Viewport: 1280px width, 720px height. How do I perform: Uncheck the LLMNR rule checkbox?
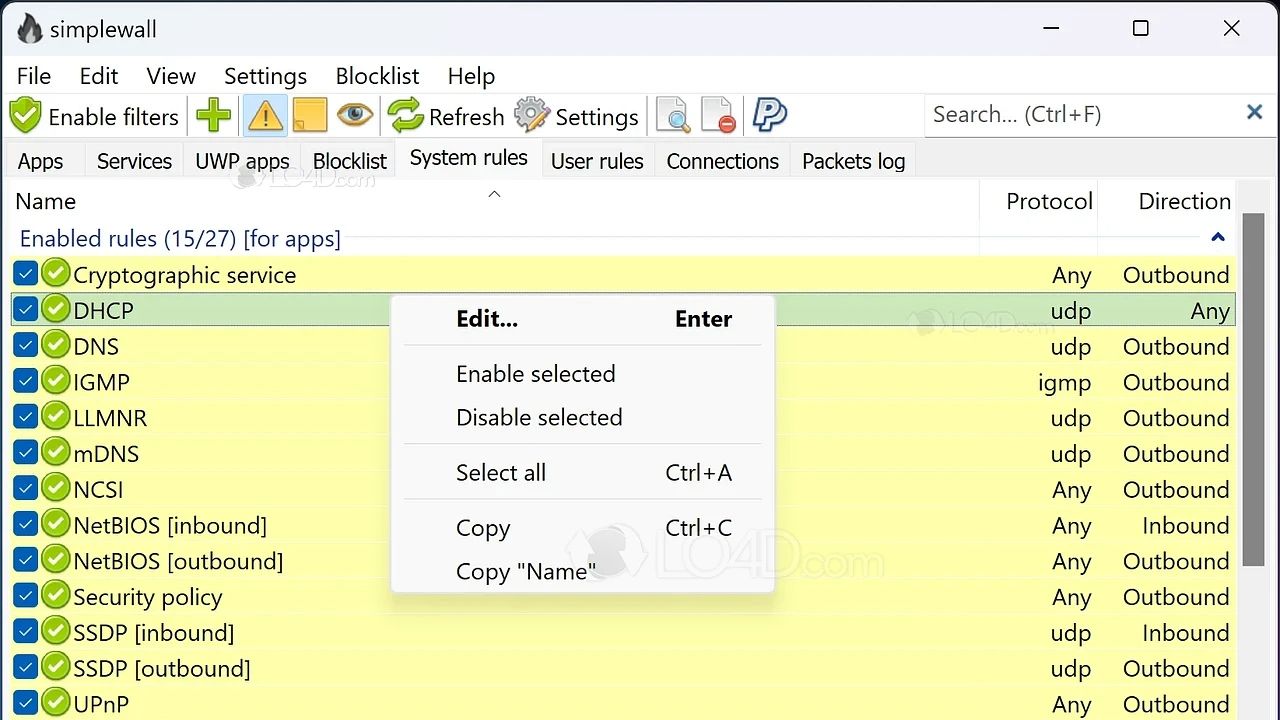tap(26, 418)
